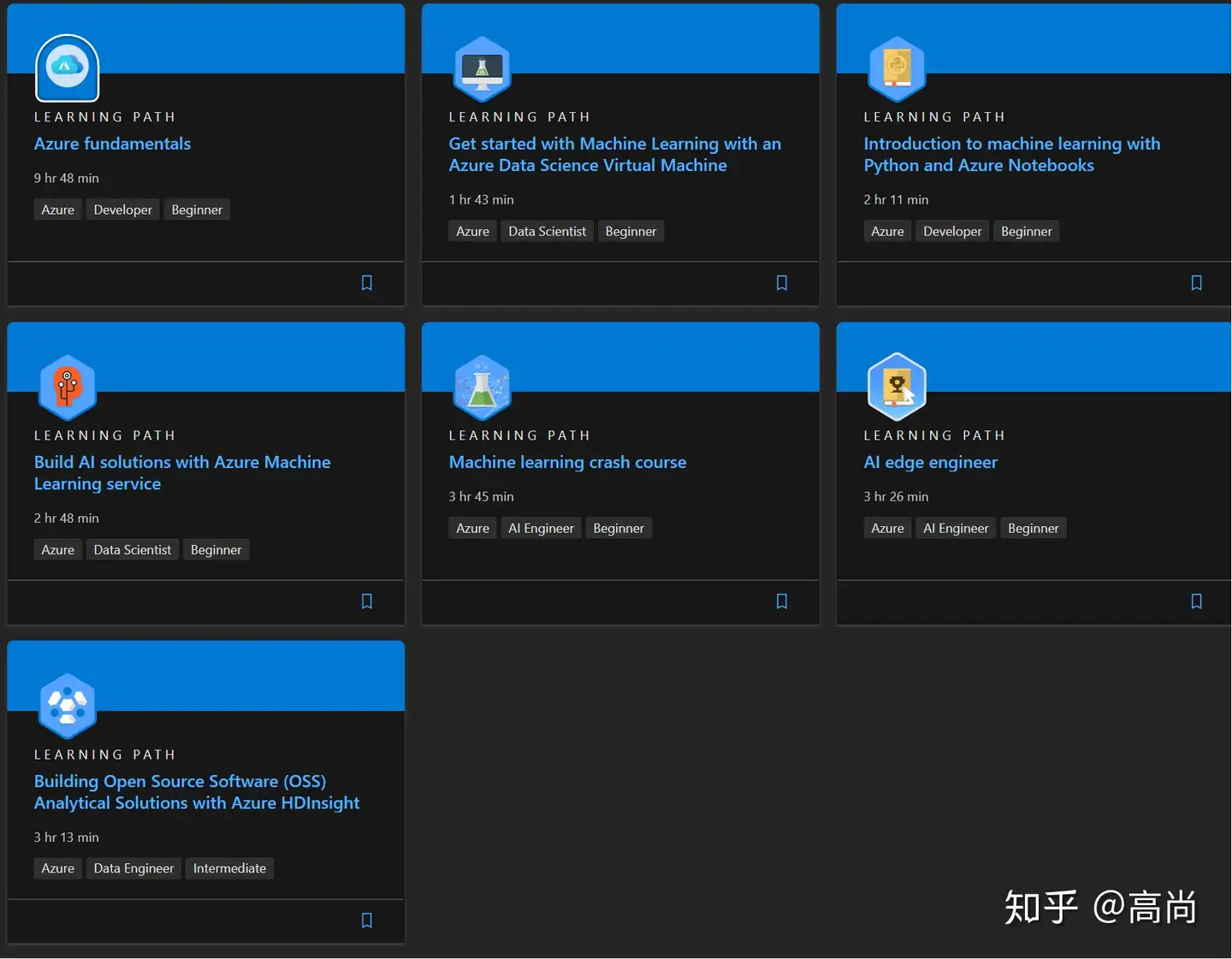Screen dimensions: 1232x959
Task: Click the "3 hr 26 min" duration text
Action: [897, 496]
